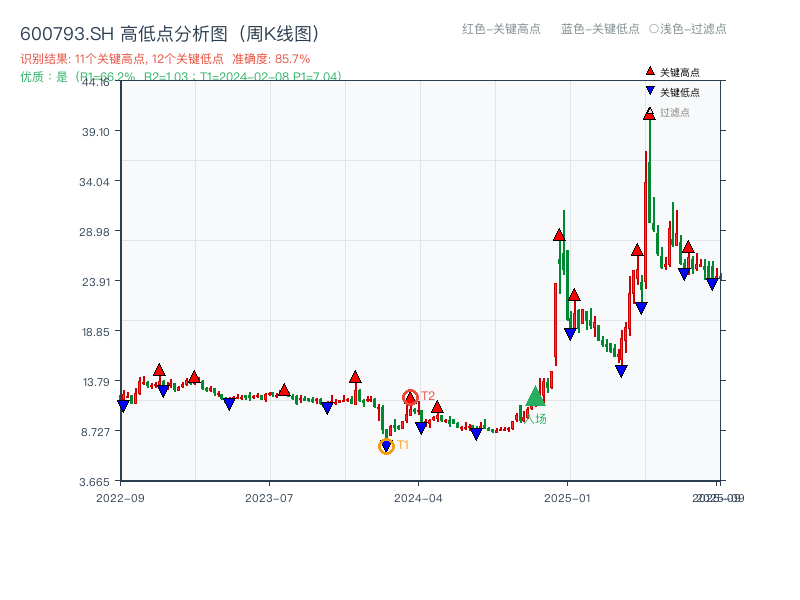Select the green 入场 entry arrow marker

[x=533, y=398]
